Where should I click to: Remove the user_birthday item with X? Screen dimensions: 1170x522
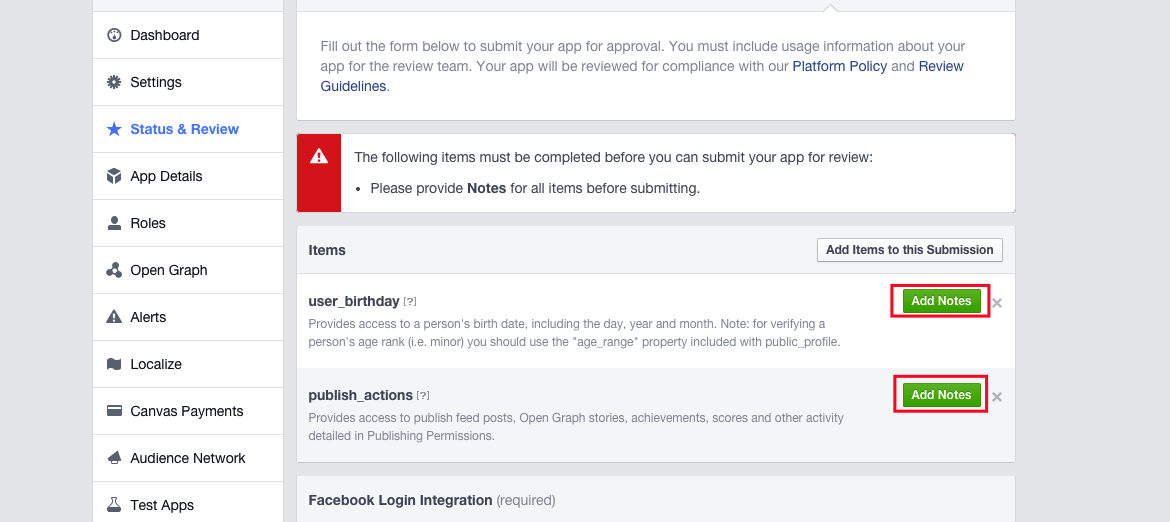(x=997, y=303)
